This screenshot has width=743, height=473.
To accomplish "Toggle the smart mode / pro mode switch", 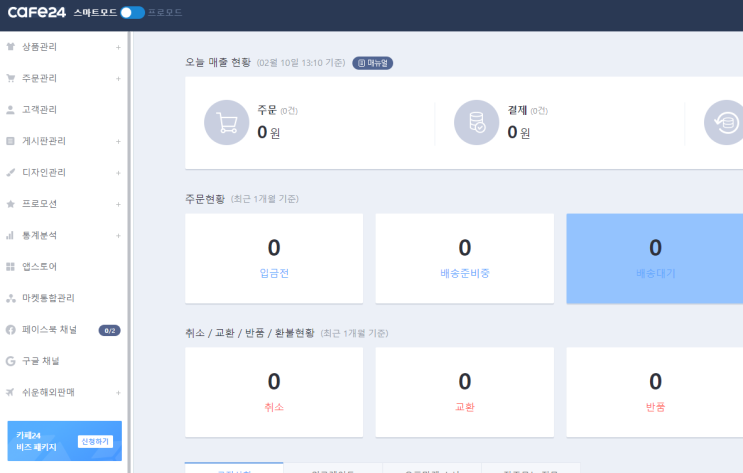I will pos(132,13).
